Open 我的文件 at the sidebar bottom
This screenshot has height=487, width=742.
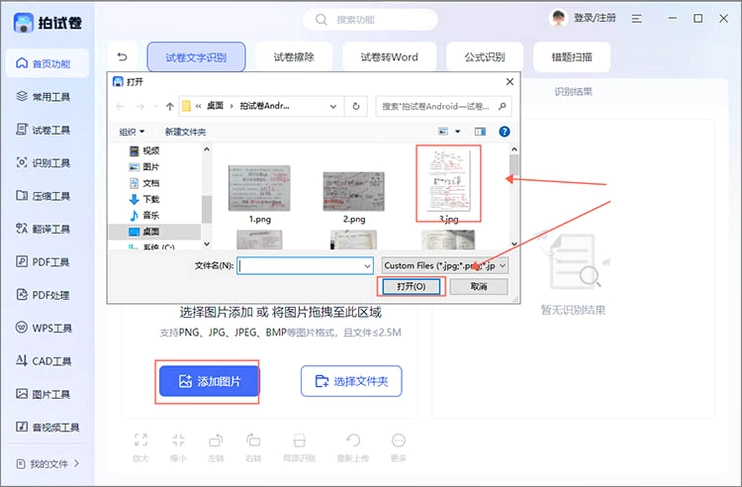click(47, 464)
